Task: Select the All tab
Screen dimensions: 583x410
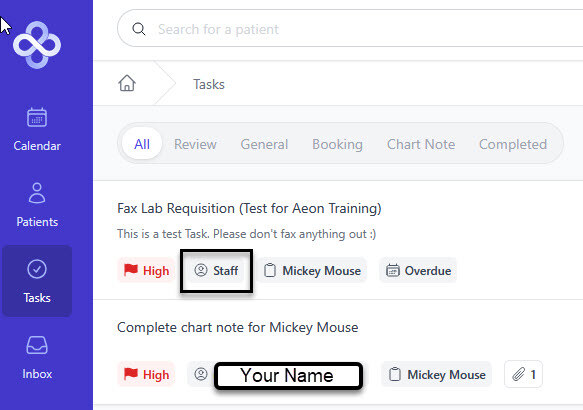Action: (x=142, y=144)
